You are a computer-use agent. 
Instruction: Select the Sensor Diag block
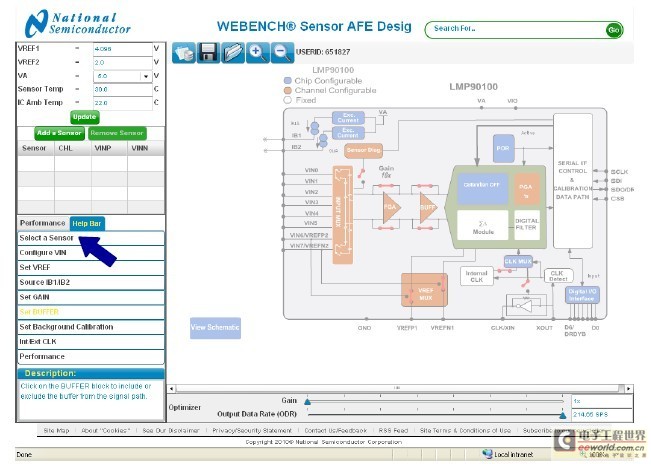(363, 151)
